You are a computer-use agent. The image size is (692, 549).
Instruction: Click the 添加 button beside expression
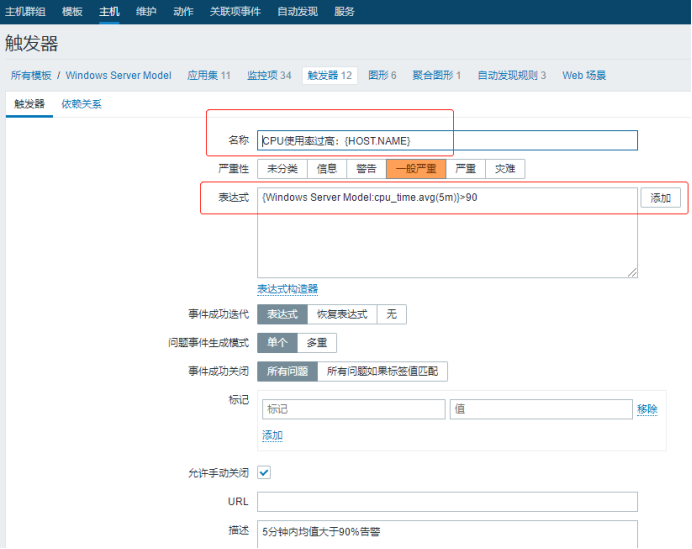tap(660, 198)
